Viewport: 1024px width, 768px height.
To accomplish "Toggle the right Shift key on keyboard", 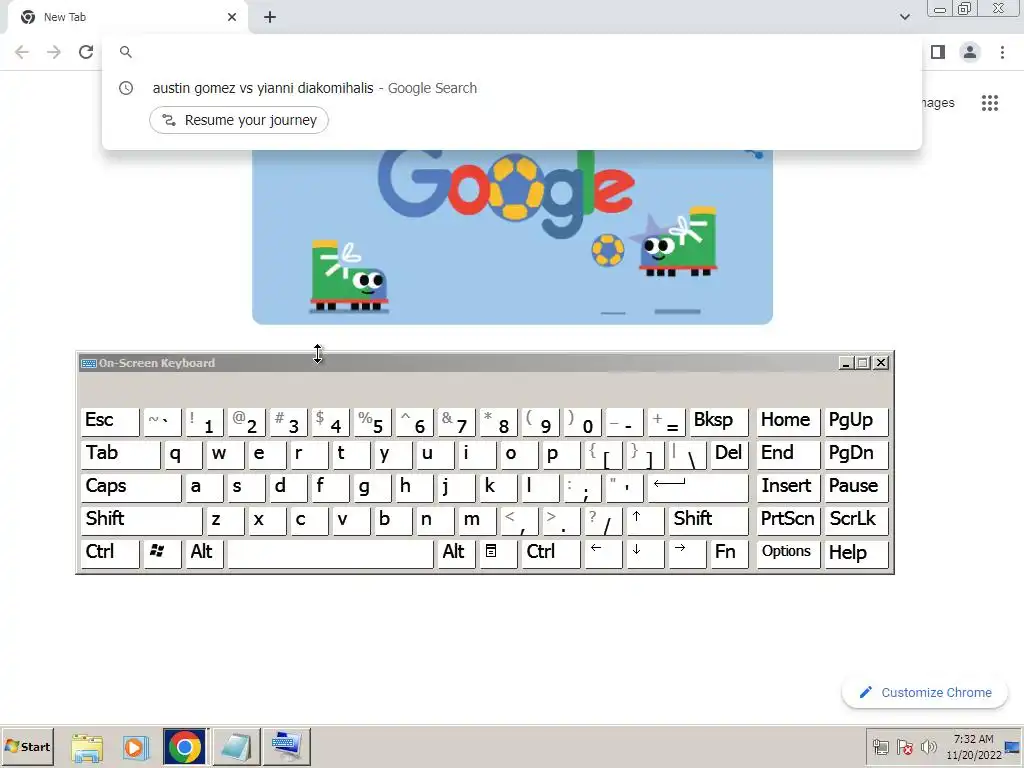I will point(709,520).
